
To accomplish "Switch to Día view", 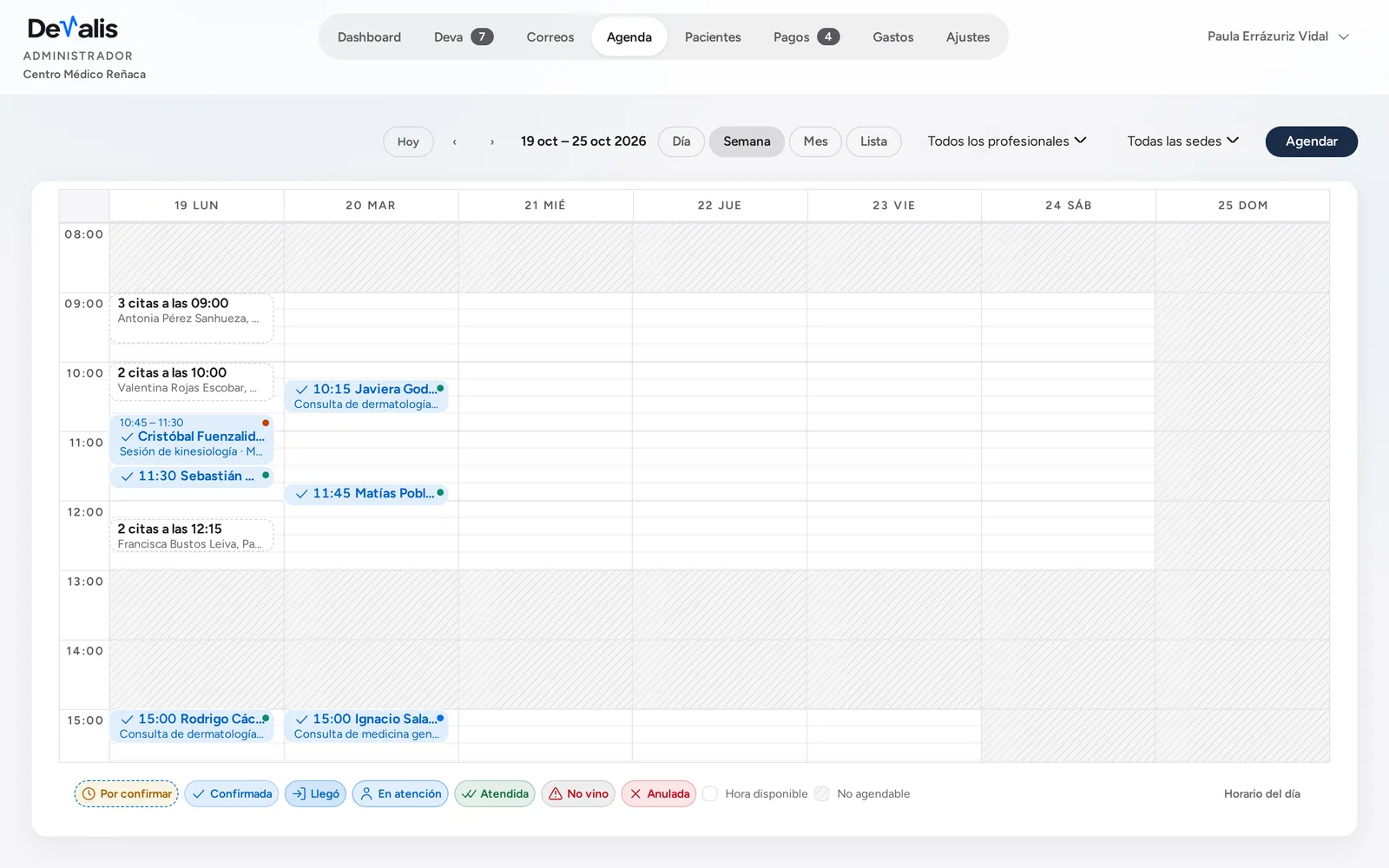I will tap(681, 141).
